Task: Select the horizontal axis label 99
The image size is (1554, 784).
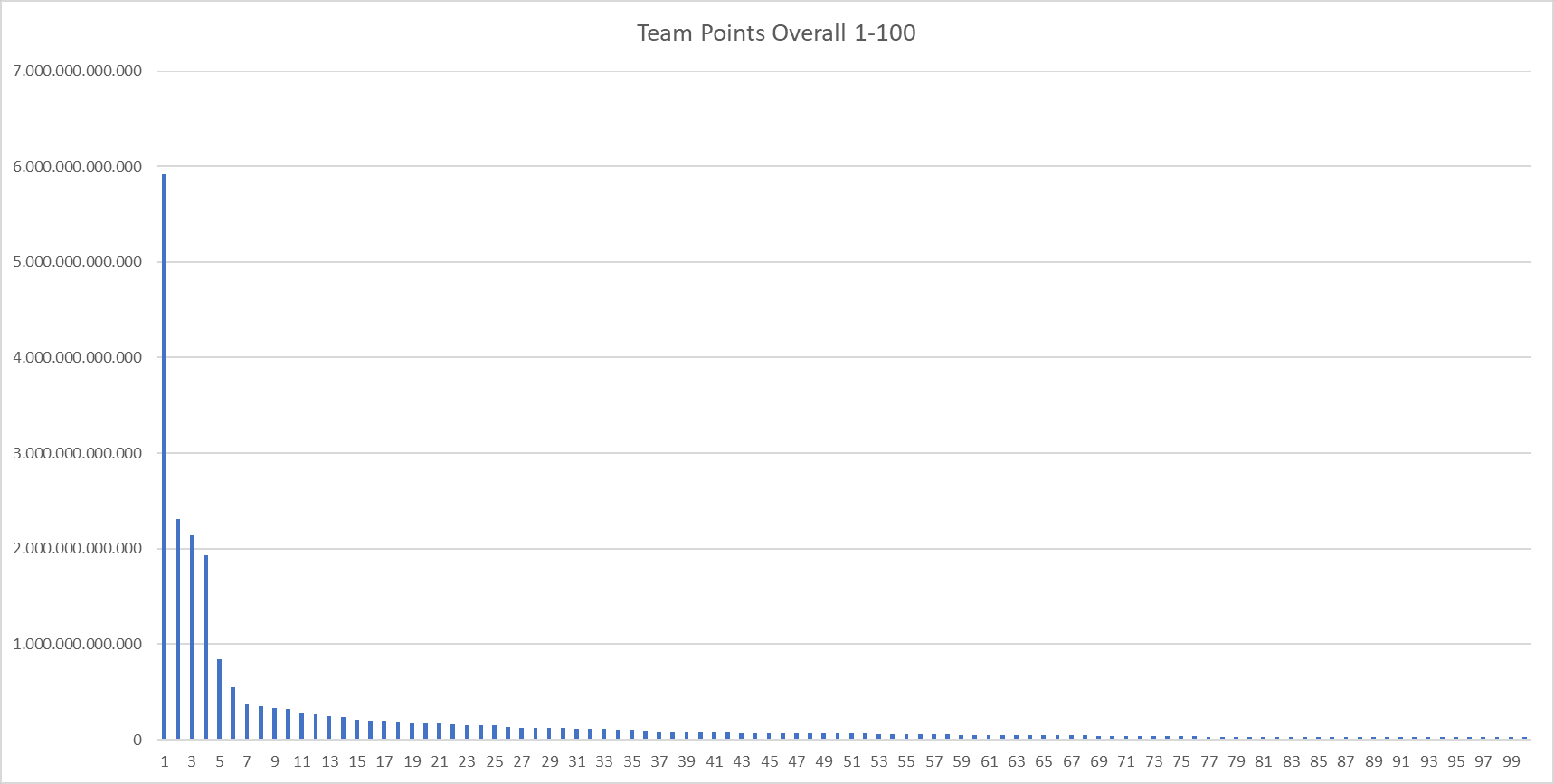Action: [x=1511, y=761]
